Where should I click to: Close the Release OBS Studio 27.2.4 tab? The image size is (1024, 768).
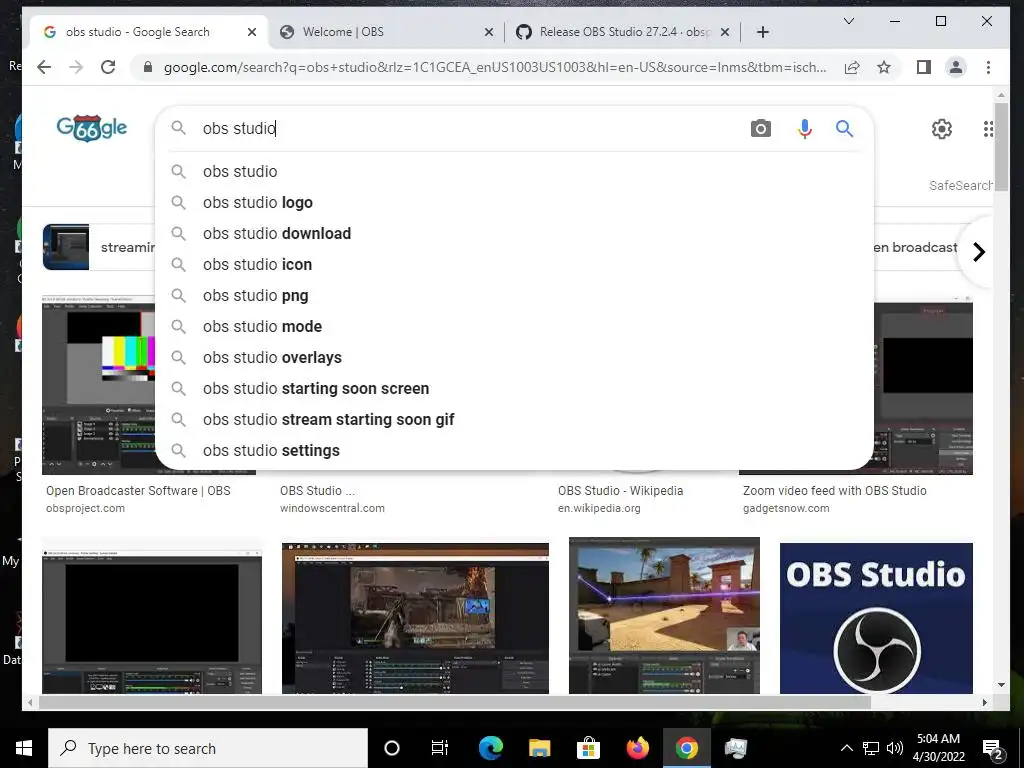pyautogui.click(x=724, y=32)
